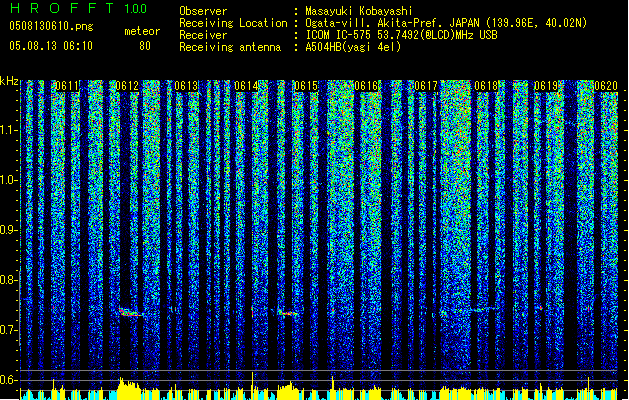The height and width of the screenshot is (400, 629).
Task: Click the 0614 time marker
Action: click(x=246, y=86)
